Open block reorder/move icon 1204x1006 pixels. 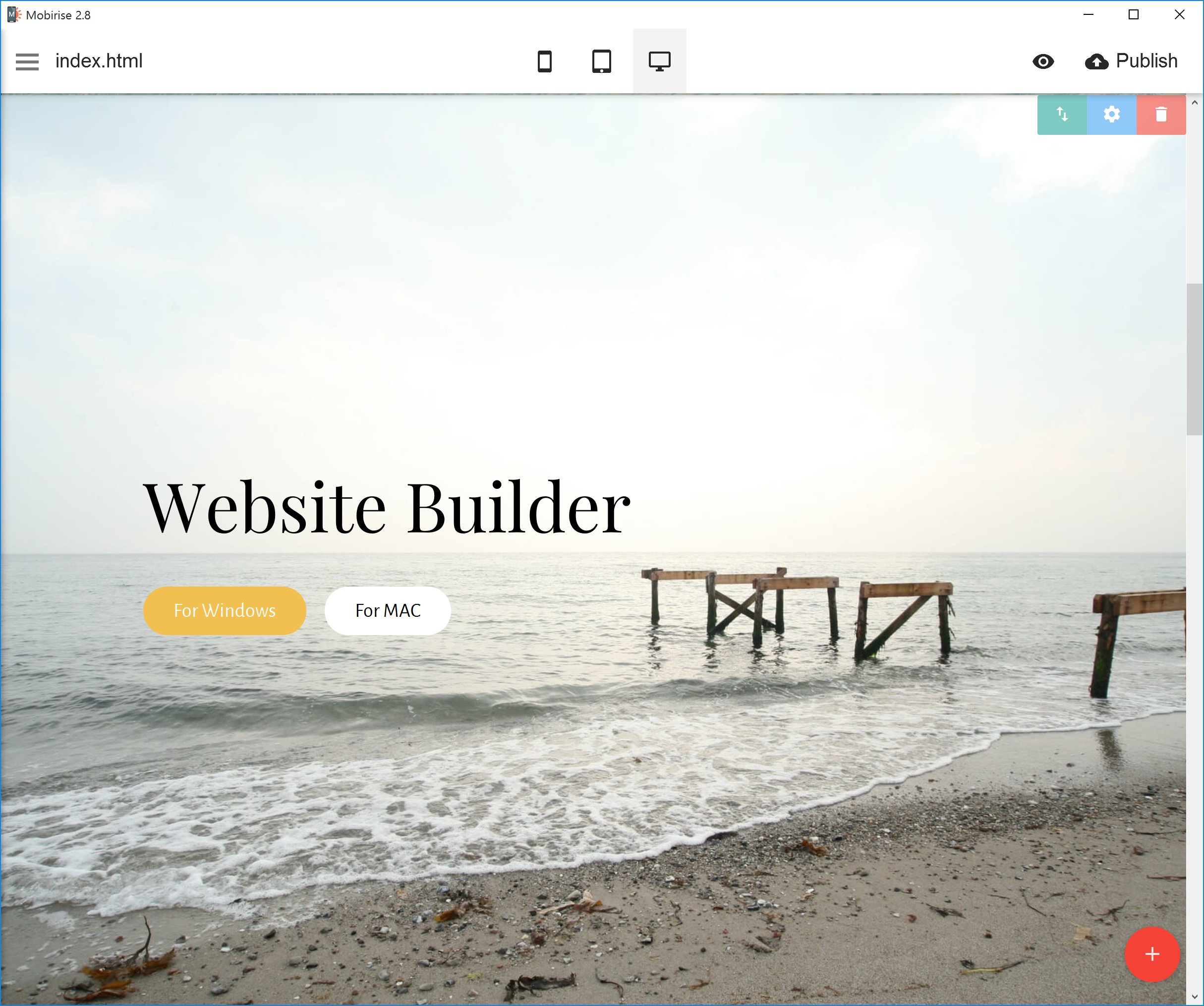click(x=1062, y=113)
